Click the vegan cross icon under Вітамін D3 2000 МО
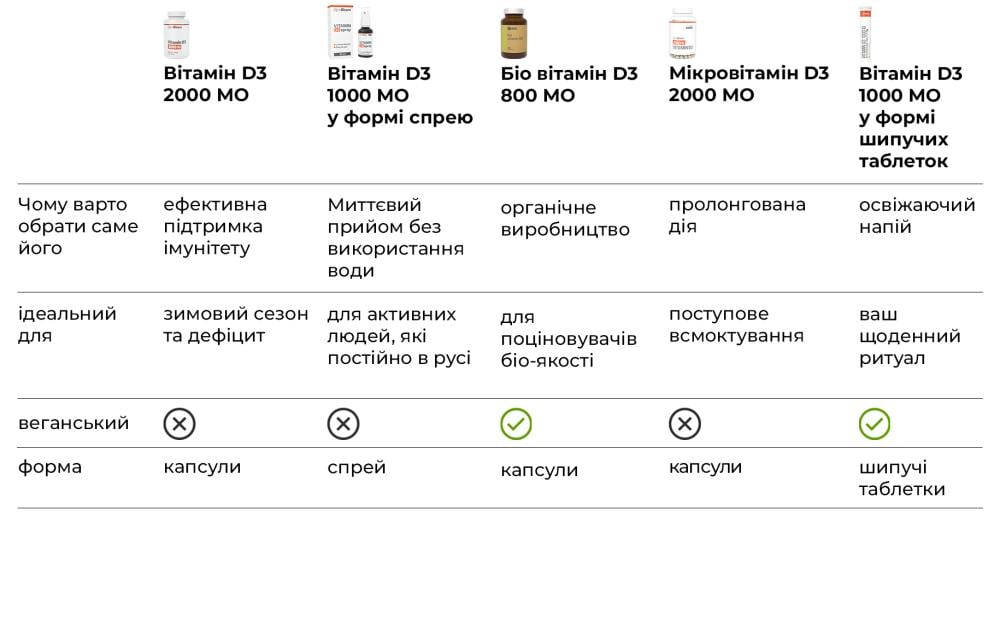The image size is (1000, 628). tap(179, 424)
